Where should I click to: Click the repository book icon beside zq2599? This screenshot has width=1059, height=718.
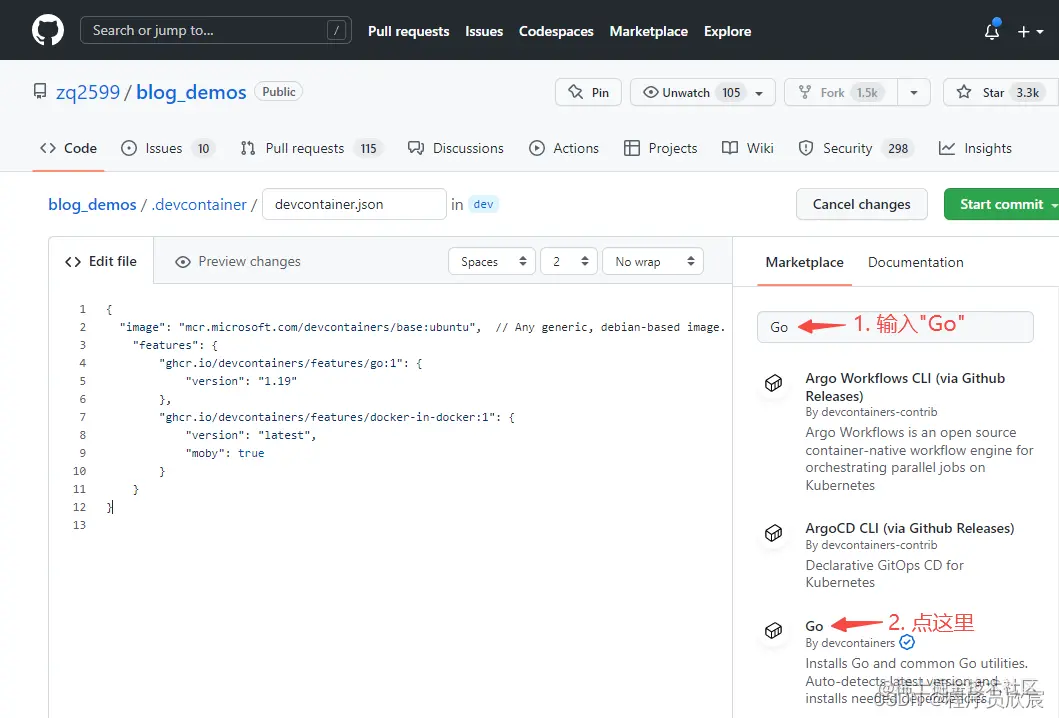[x=40, y=91]
